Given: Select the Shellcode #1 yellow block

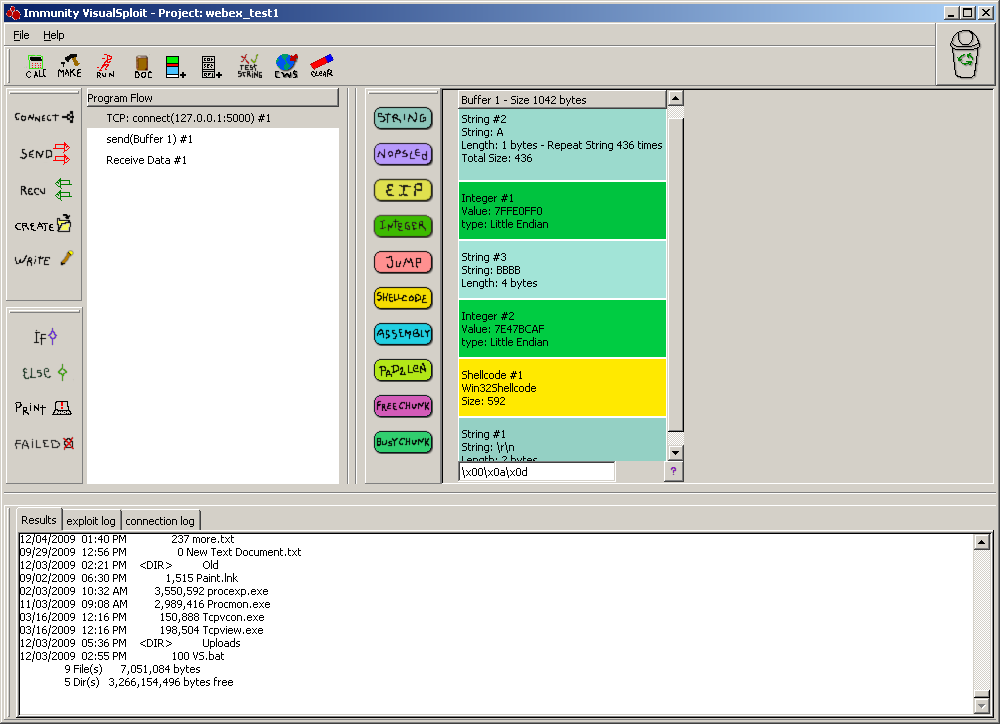Looking at the screenshot, I should (562, 388).
